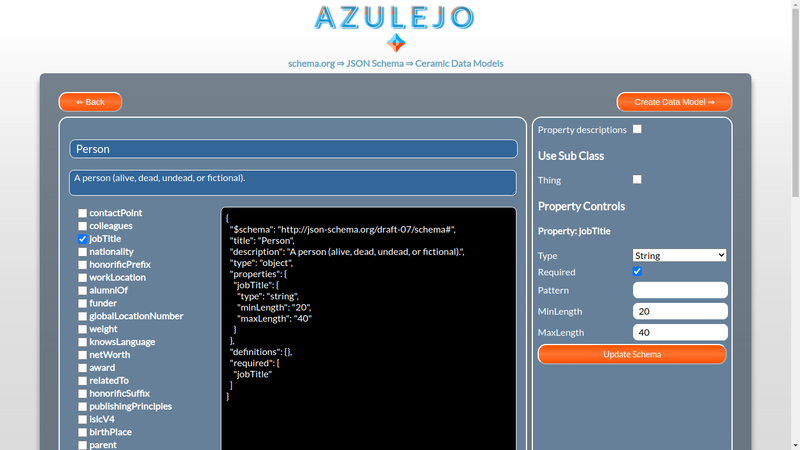This screenshot has width=800, height=450.
Task: Enable globalLocationNumber checkbox
Action: [82, 316]
